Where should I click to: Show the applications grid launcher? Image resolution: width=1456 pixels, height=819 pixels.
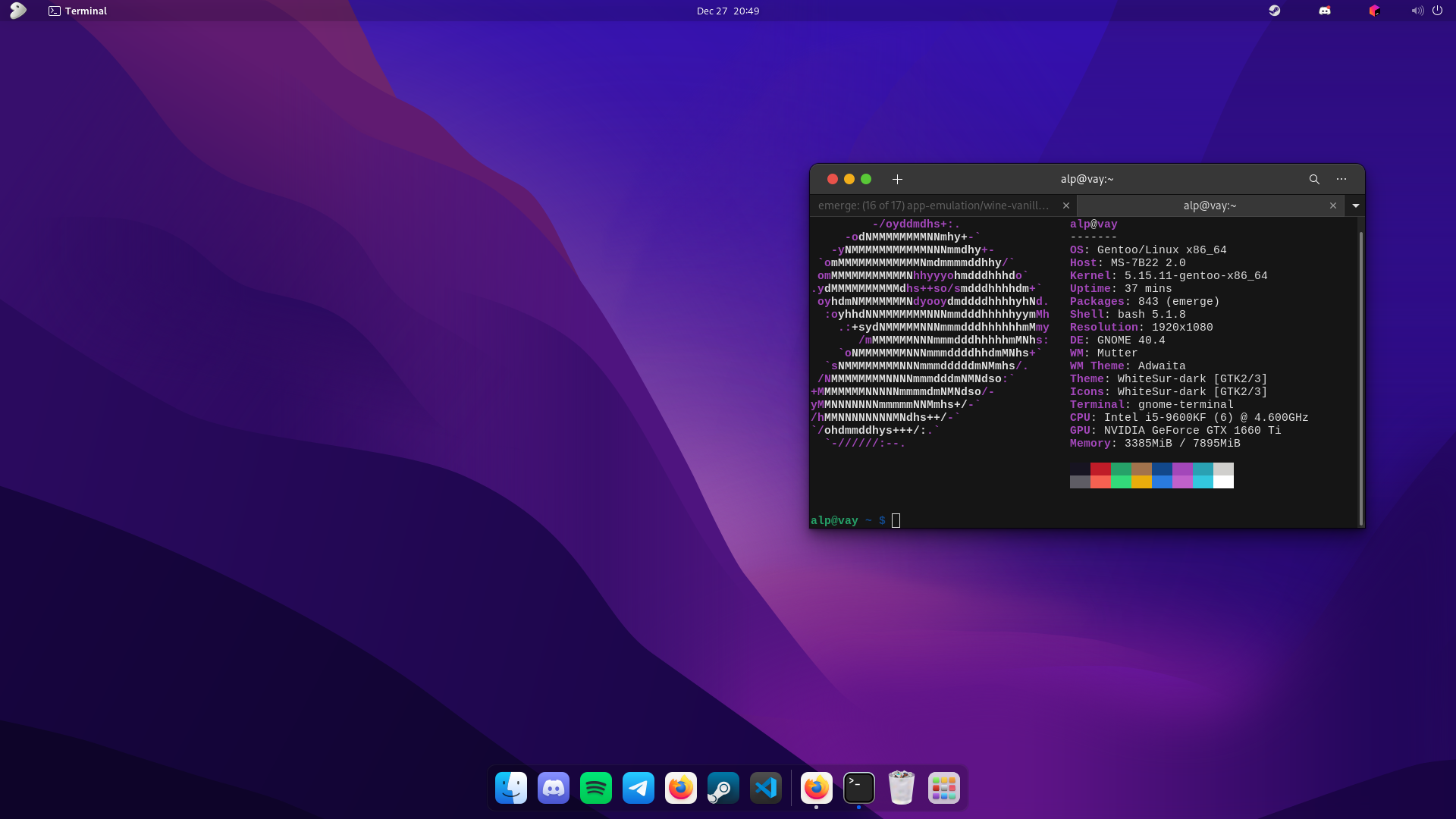click(x=944, y=789)
